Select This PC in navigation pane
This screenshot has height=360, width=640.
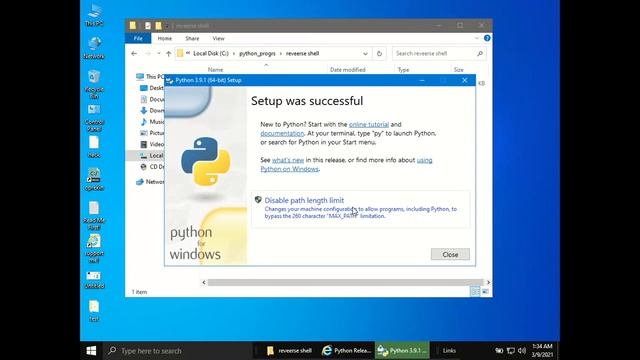pos(150,76)
